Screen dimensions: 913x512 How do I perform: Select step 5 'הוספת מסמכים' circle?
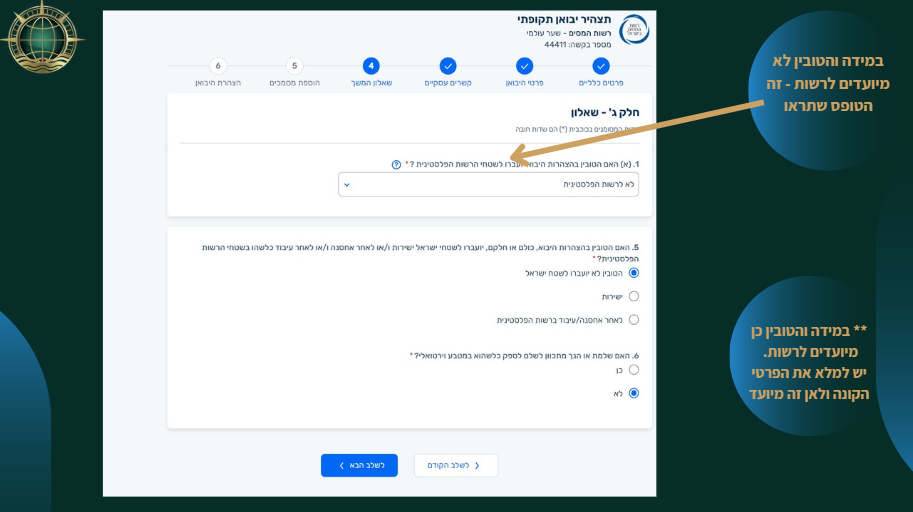point(295,66)
